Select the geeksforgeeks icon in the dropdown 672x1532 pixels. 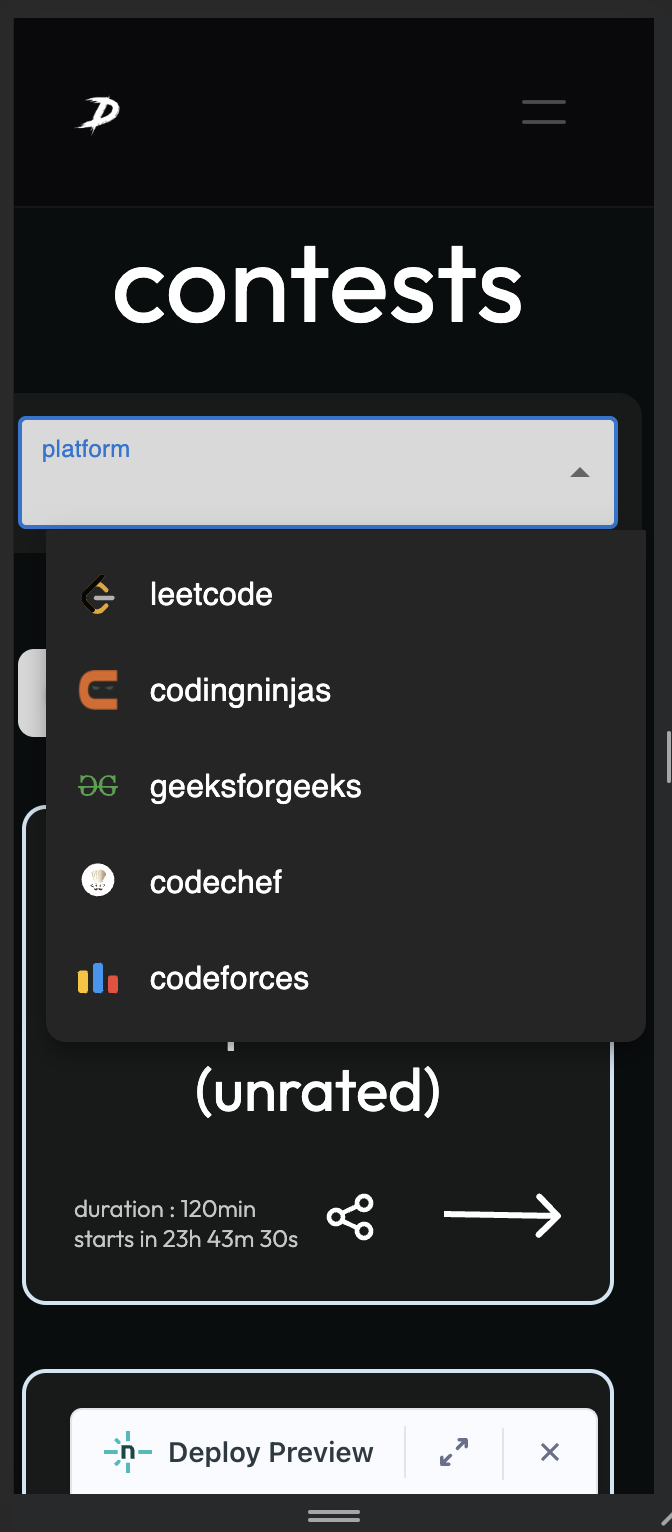click(97, 786)
